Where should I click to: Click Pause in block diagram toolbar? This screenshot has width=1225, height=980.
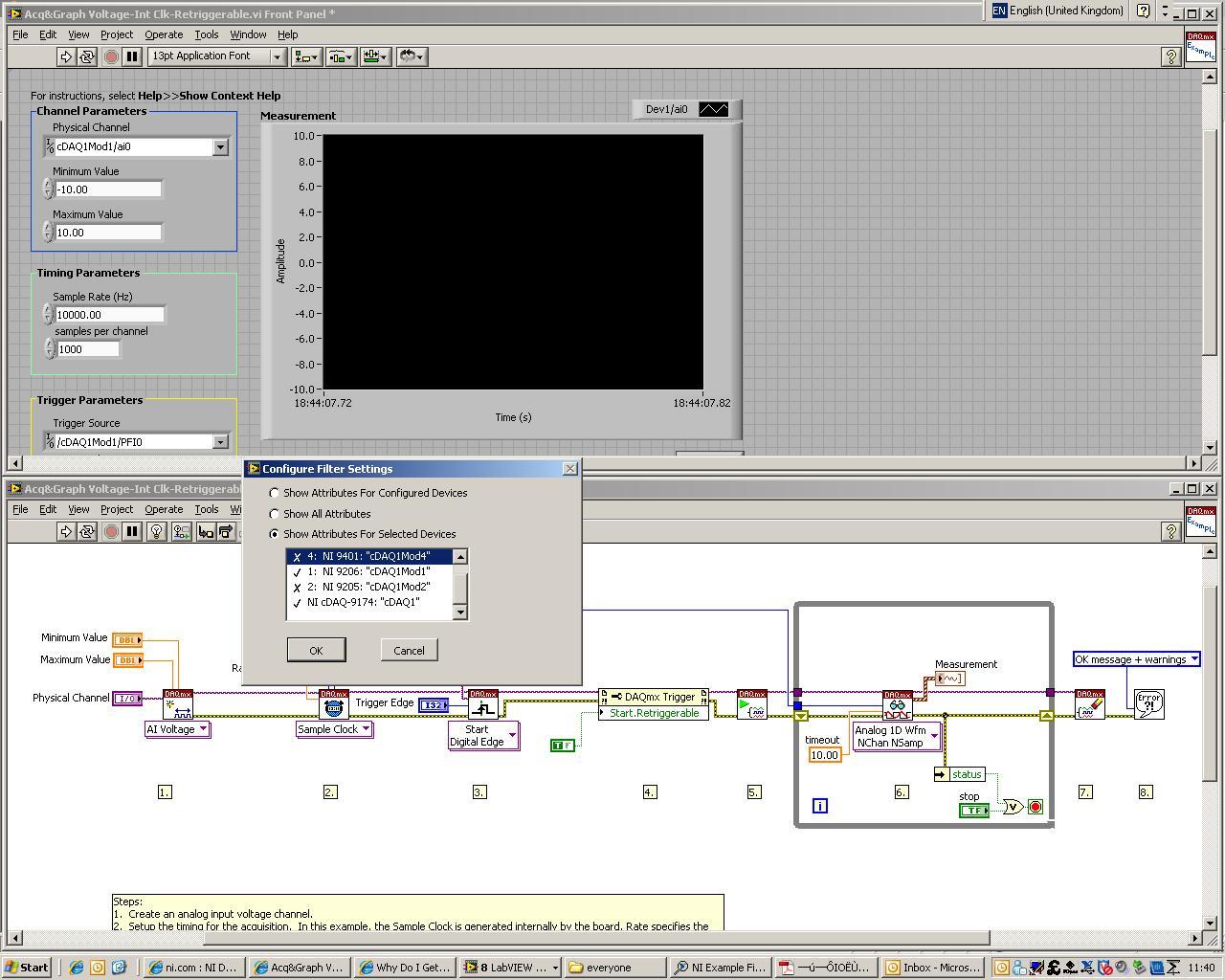click(132, 531)
